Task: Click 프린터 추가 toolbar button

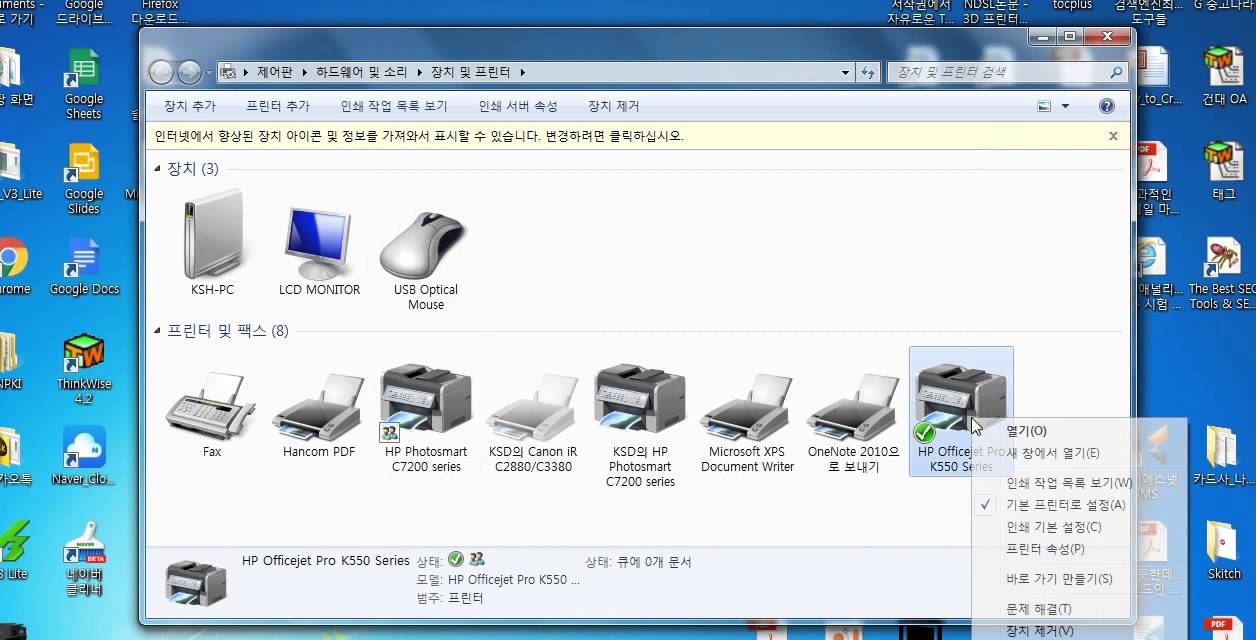Action: [278, 106]
